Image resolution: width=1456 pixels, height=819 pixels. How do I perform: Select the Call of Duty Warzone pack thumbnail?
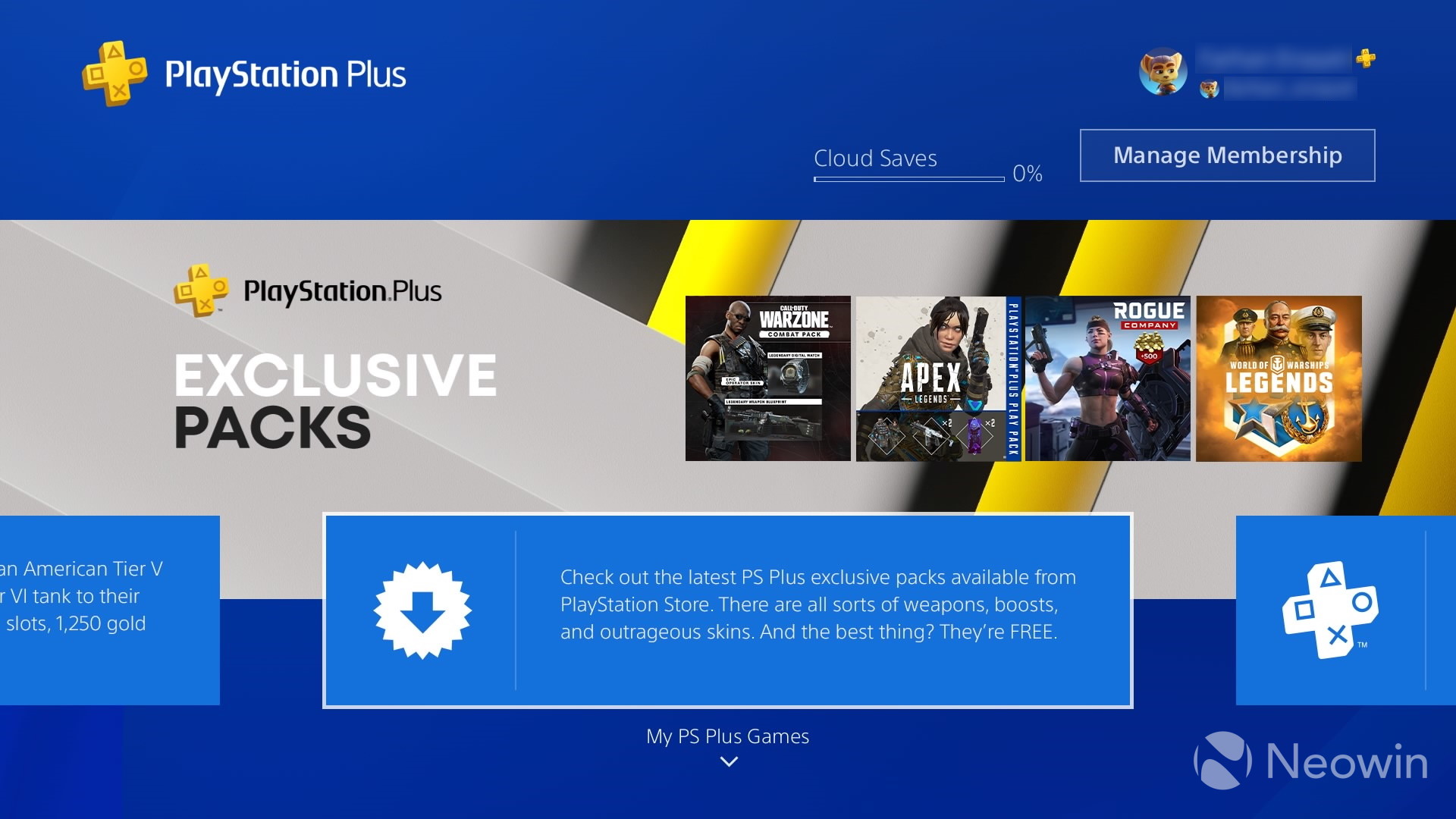coord(767,377)
